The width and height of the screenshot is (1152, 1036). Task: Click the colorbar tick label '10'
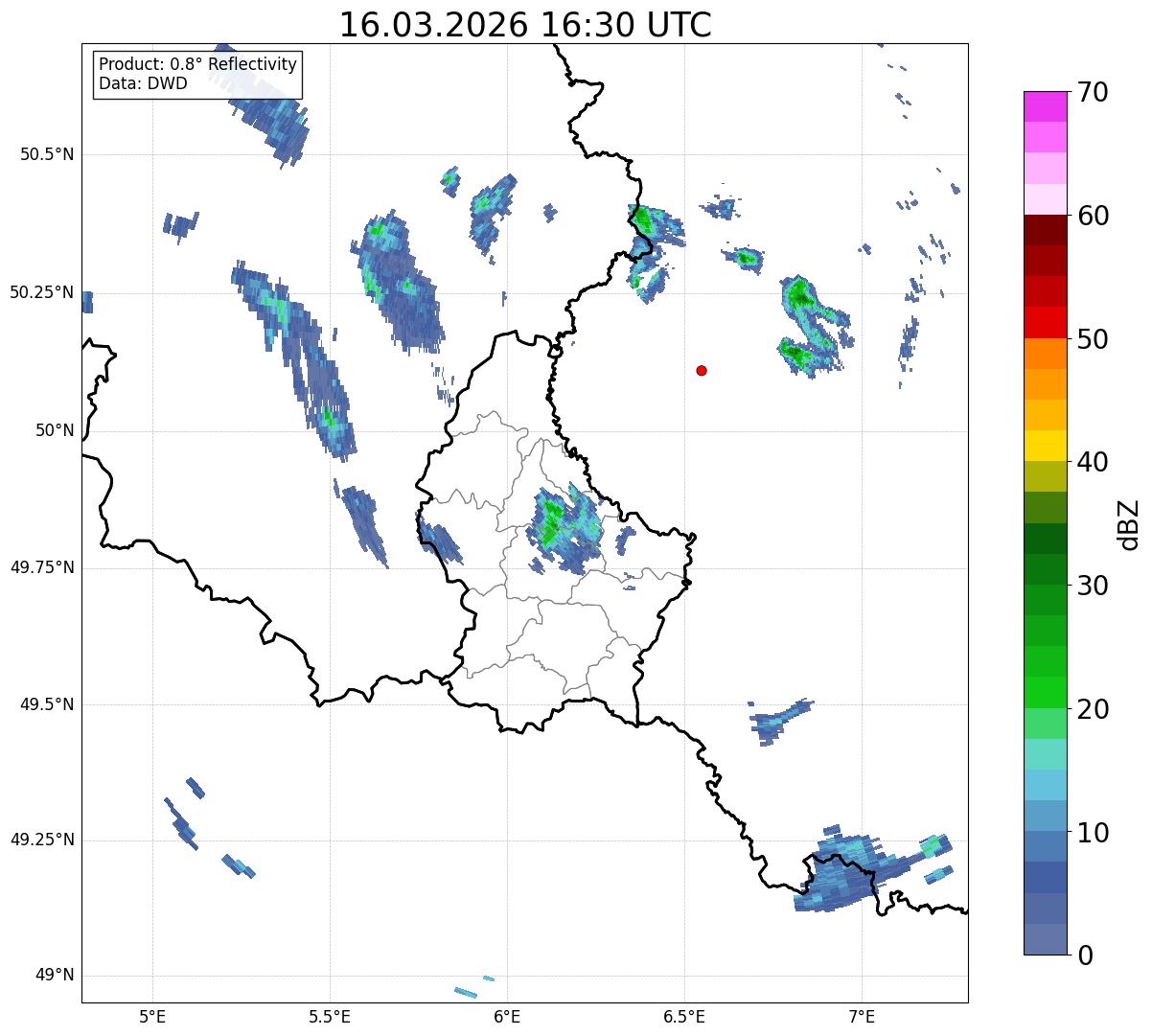1094,833
